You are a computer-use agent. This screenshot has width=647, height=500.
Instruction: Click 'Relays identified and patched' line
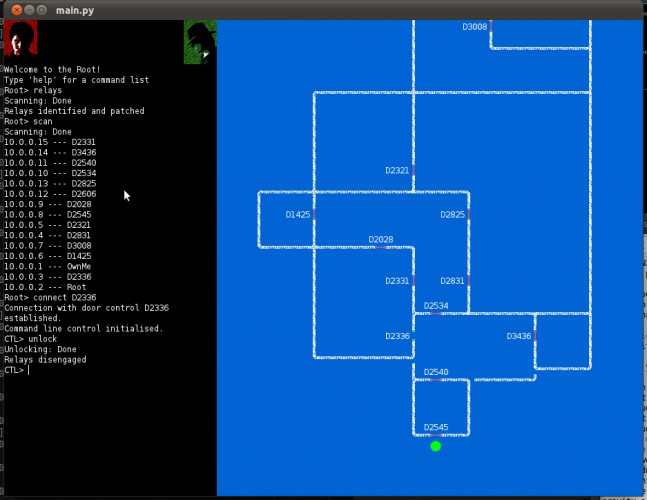tap(74, 111)
